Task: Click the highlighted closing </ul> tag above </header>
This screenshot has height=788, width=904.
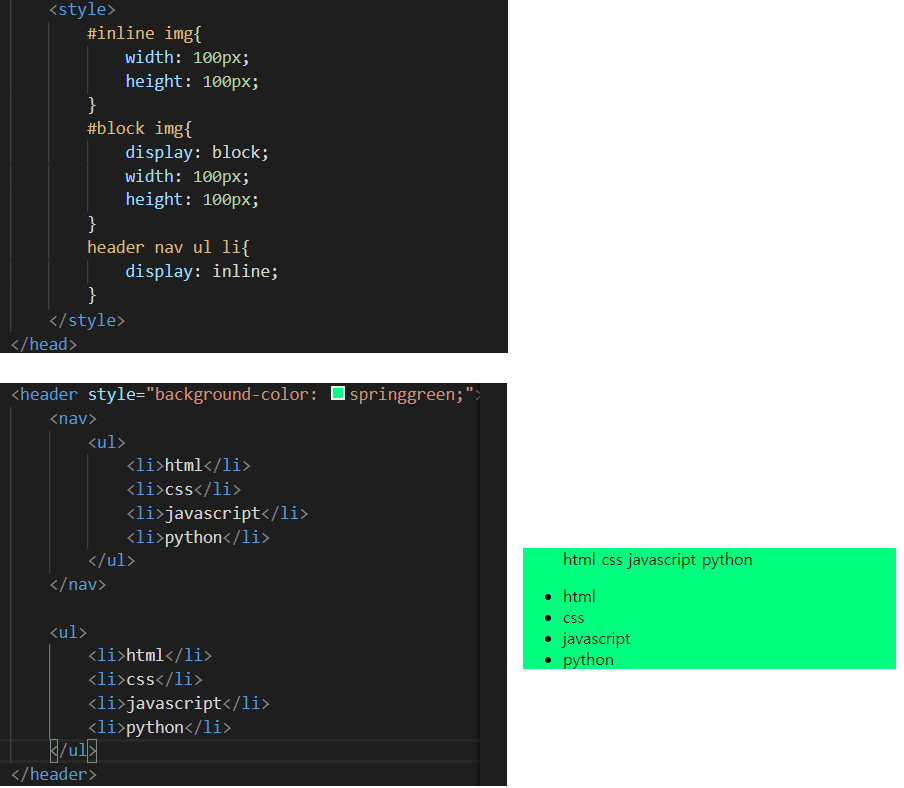Action: [73, 750]
